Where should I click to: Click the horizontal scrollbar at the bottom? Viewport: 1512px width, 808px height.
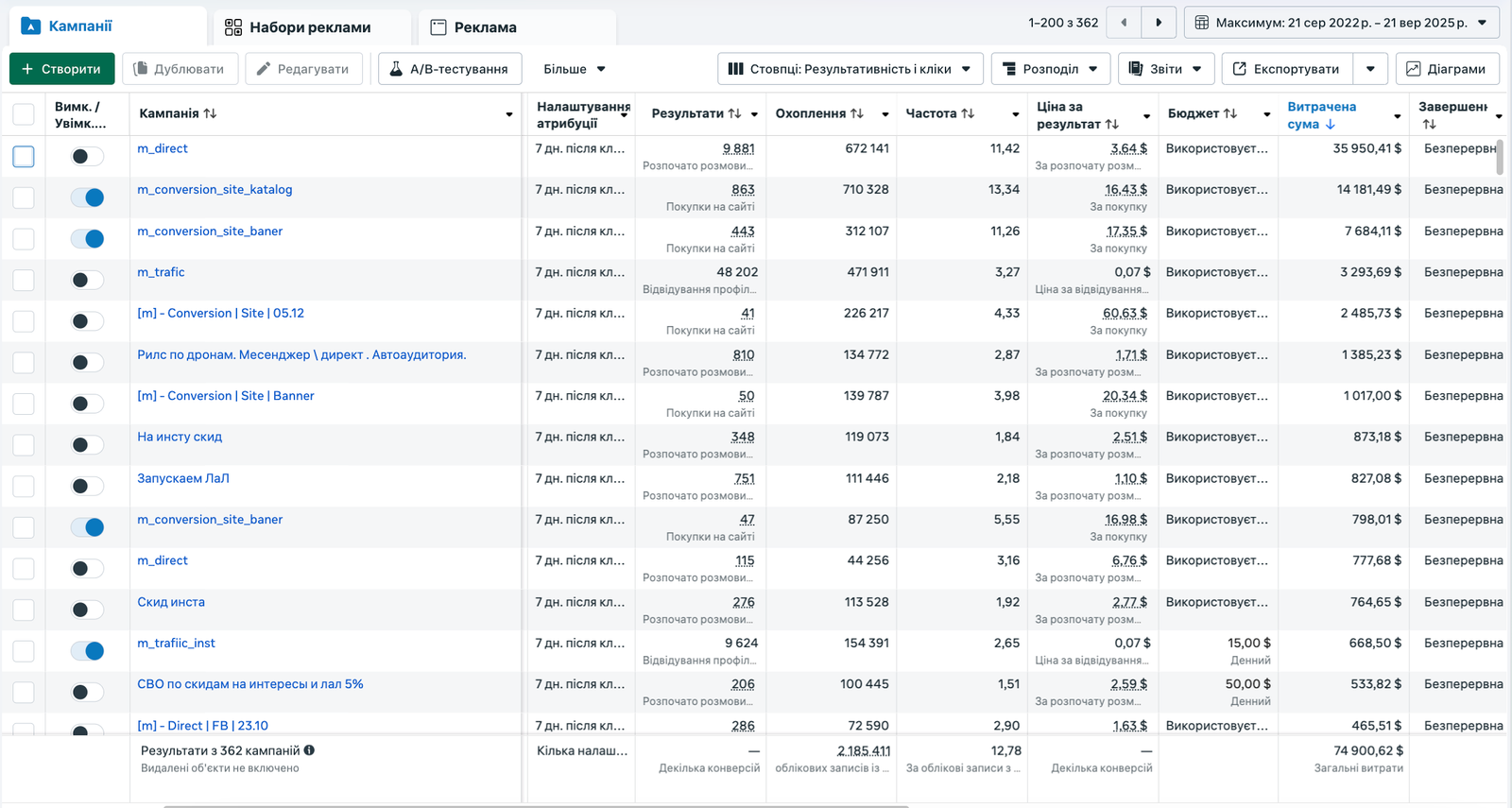[x=536, y=806]
